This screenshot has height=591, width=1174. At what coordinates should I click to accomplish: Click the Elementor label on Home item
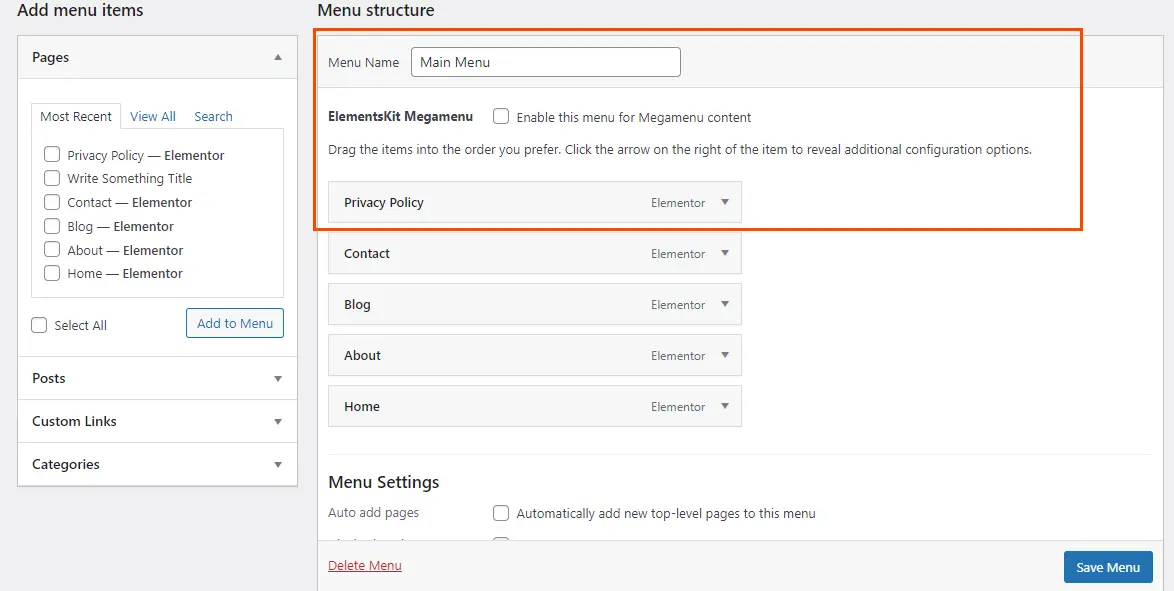coord(678,407)
